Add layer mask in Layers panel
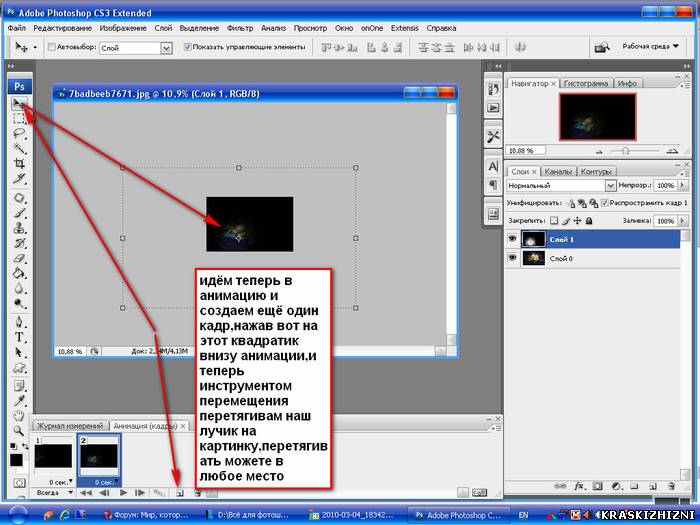The height and width of the screenshot is (525, 700). tap(598, 486)
